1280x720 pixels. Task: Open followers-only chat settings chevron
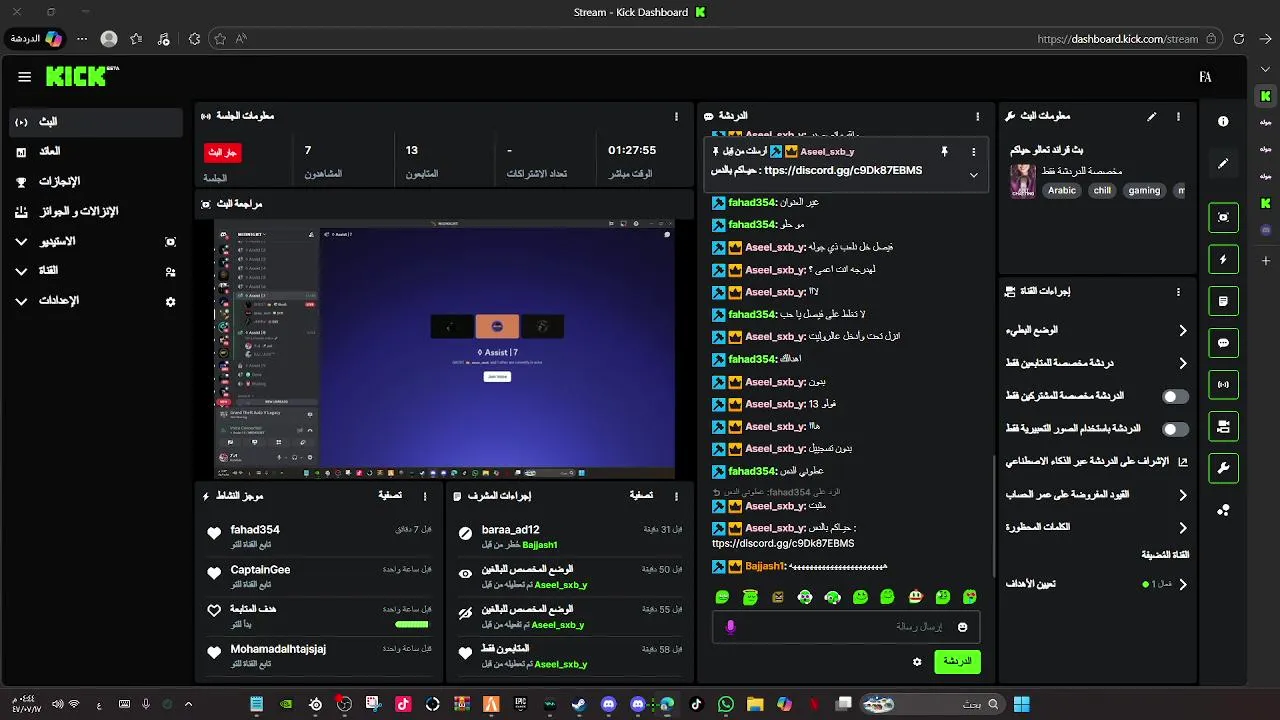1183,363
